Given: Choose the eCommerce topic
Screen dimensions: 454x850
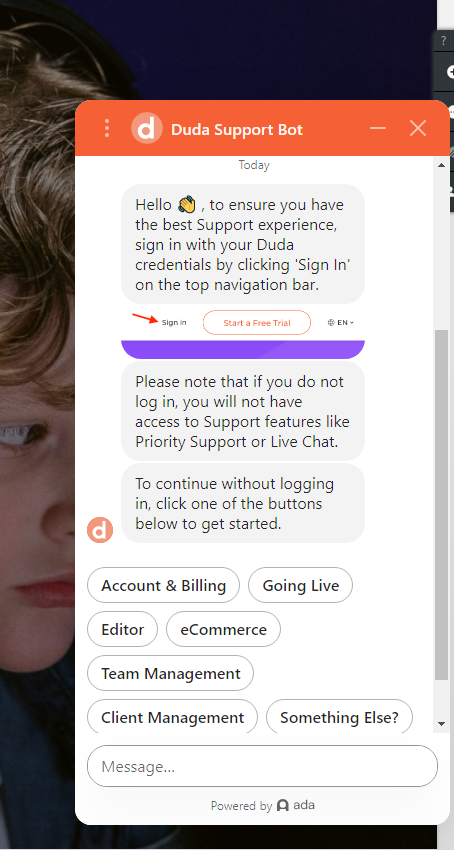Looking at the screenshot, I should (223, 629).
